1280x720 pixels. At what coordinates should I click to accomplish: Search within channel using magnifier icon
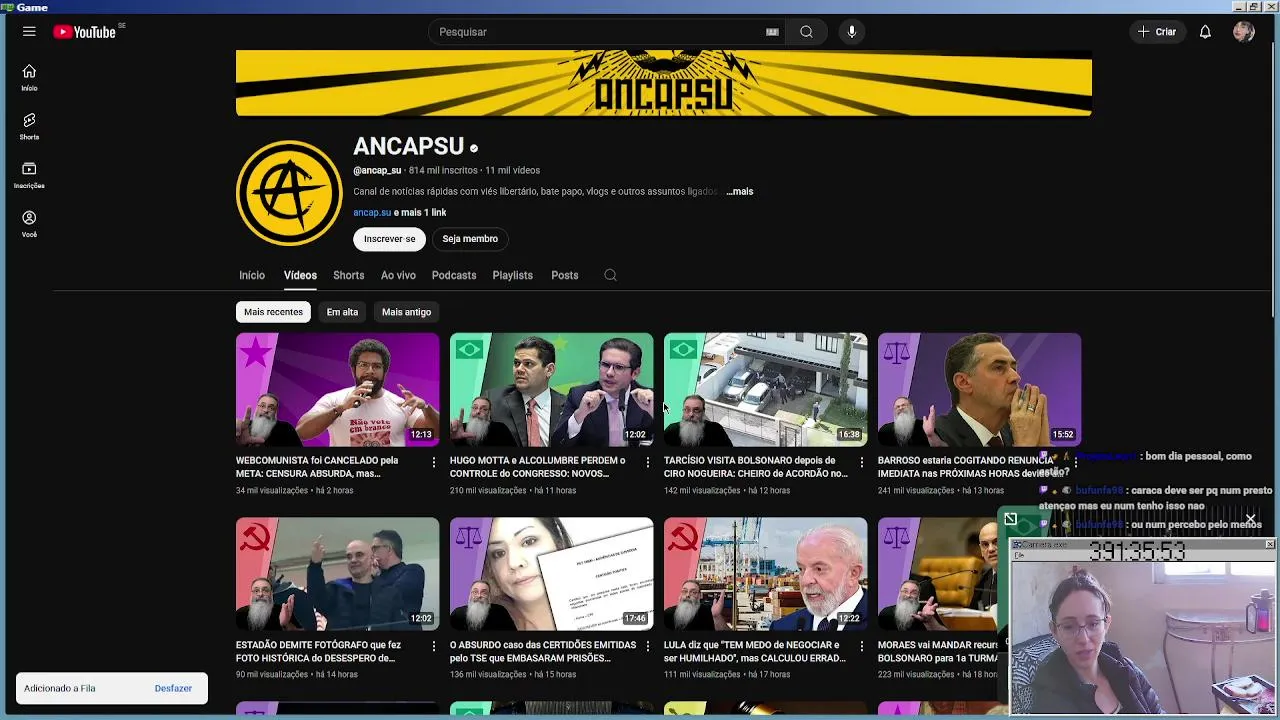point(610,275)
